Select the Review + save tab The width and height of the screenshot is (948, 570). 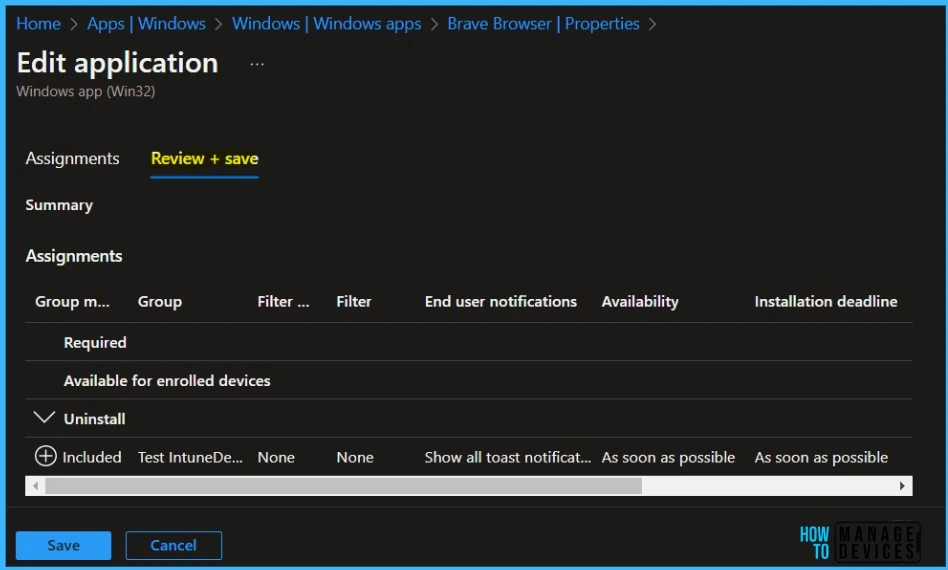[204, 158]
